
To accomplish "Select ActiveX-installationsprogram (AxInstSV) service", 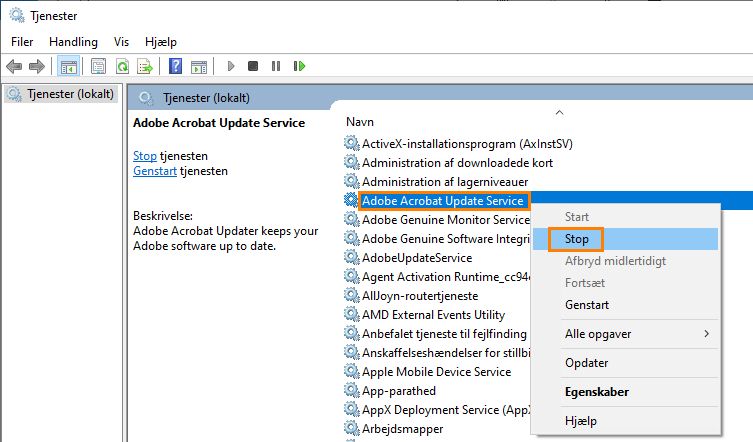I will [467, 144].
